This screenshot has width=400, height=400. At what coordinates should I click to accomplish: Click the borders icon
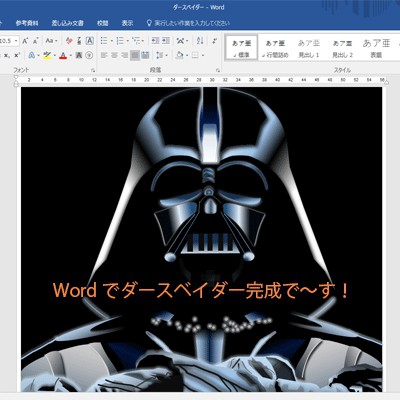tap(195, 55)
